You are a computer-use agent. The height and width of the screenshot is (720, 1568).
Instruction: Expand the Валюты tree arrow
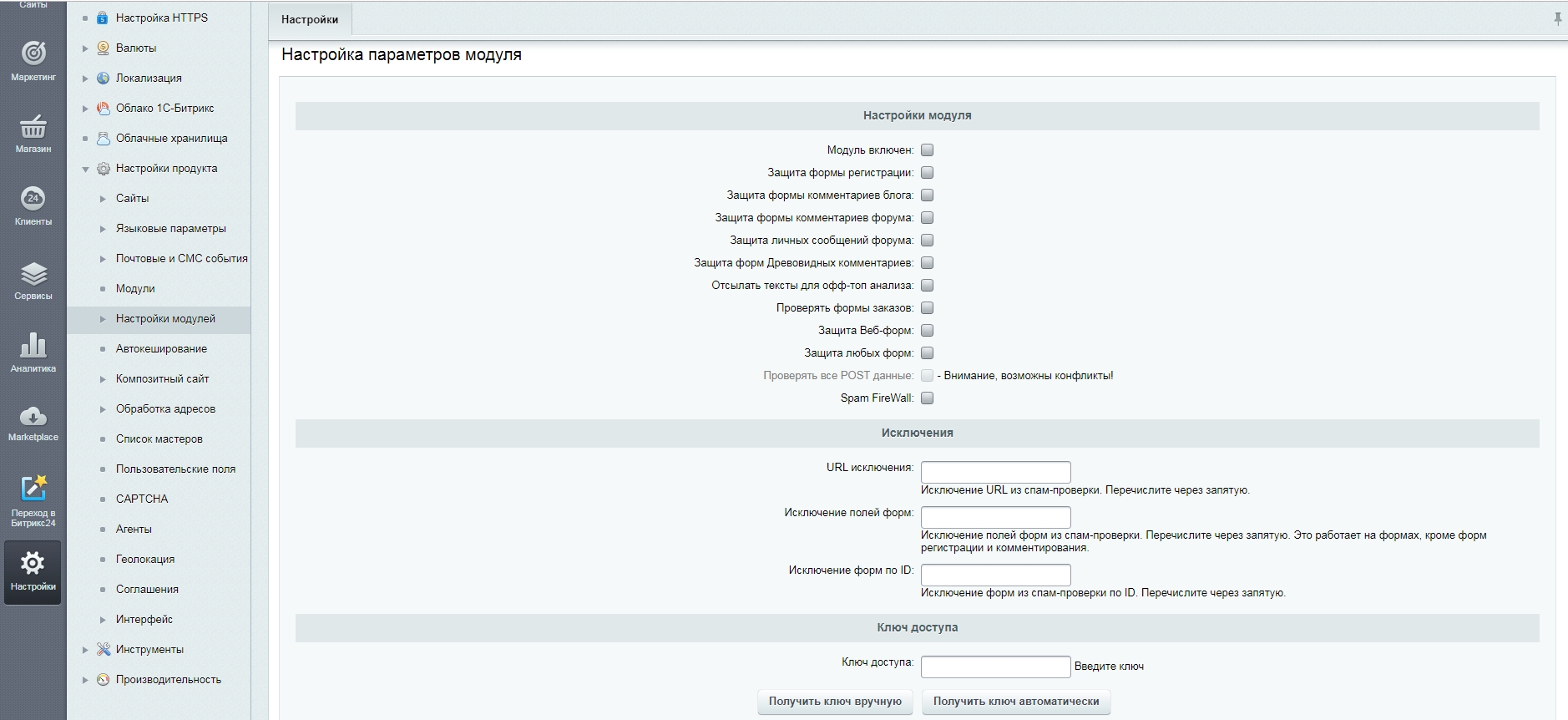point(85,48)
